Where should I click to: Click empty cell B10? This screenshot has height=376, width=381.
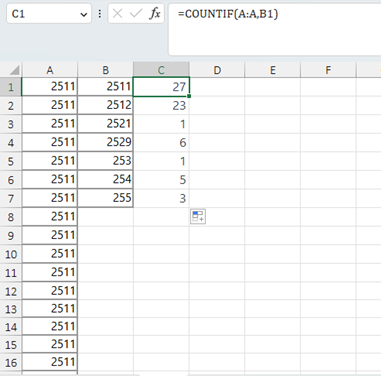(x=105, y=254)
